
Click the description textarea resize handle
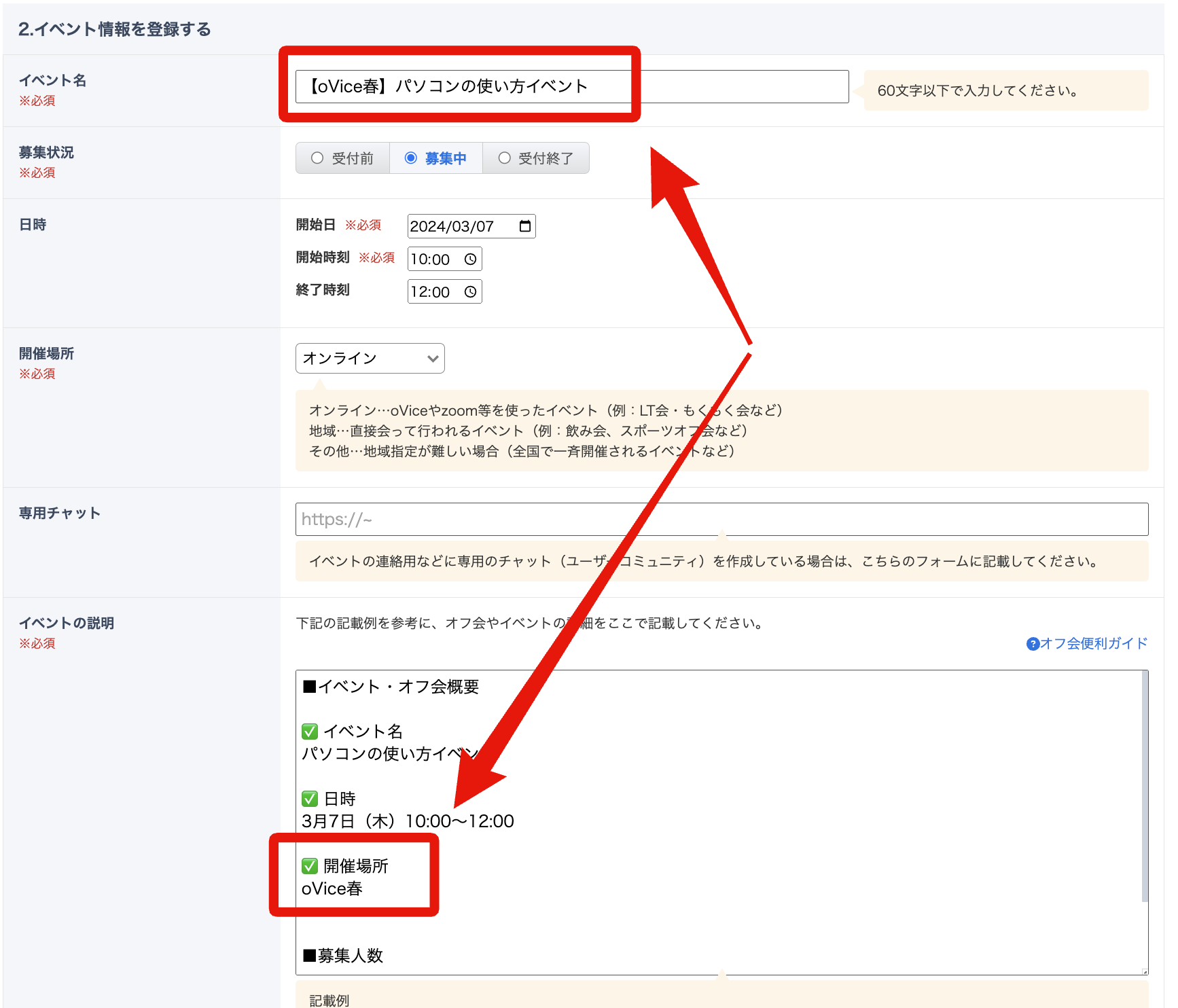point(1144,971)
